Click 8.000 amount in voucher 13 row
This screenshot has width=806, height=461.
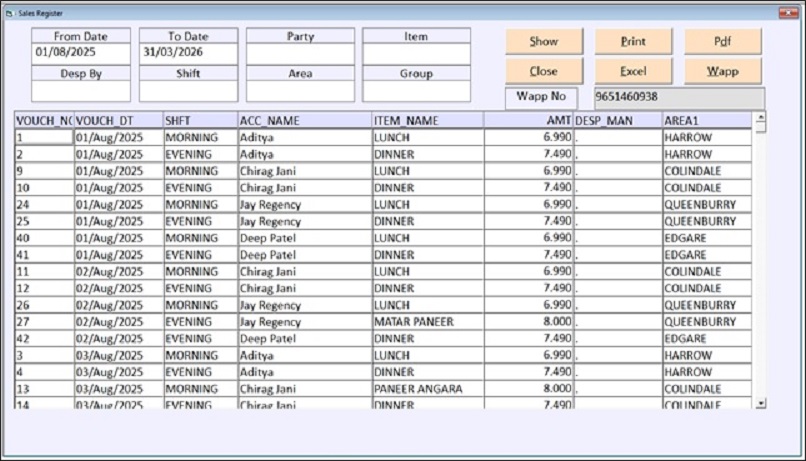pos(528,389)
